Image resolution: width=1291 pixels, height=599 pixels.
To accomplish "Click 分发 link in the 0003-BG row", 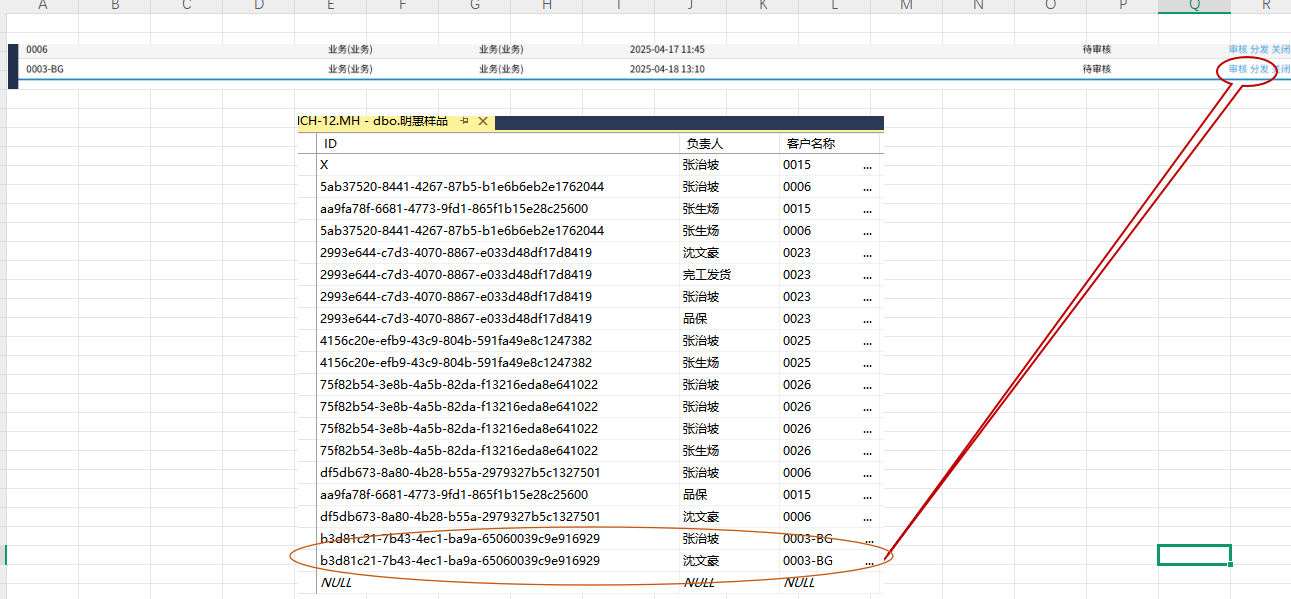I will [1259, 69].
